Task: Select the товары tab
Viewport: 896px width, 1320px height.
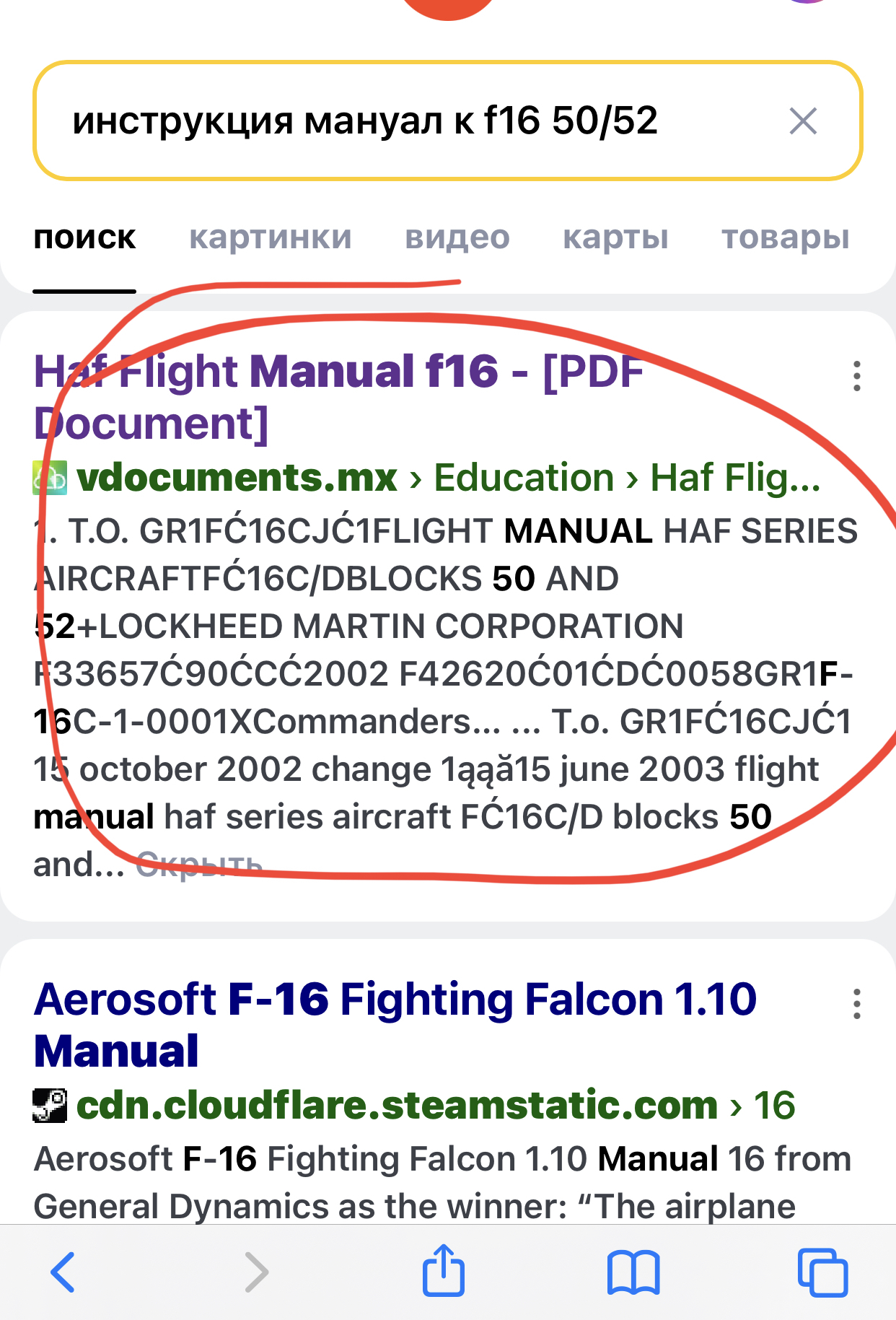Action: [785, 238]
